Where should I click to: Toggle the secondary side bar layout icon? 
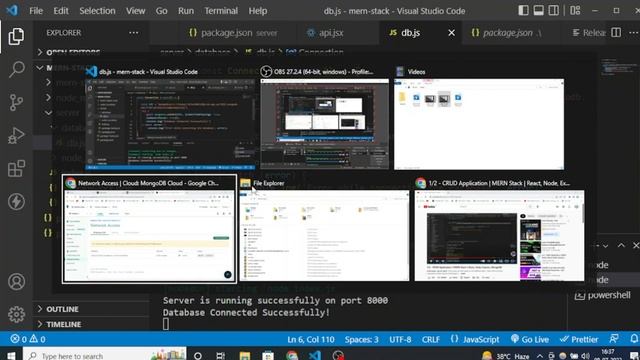coord(553,11)
